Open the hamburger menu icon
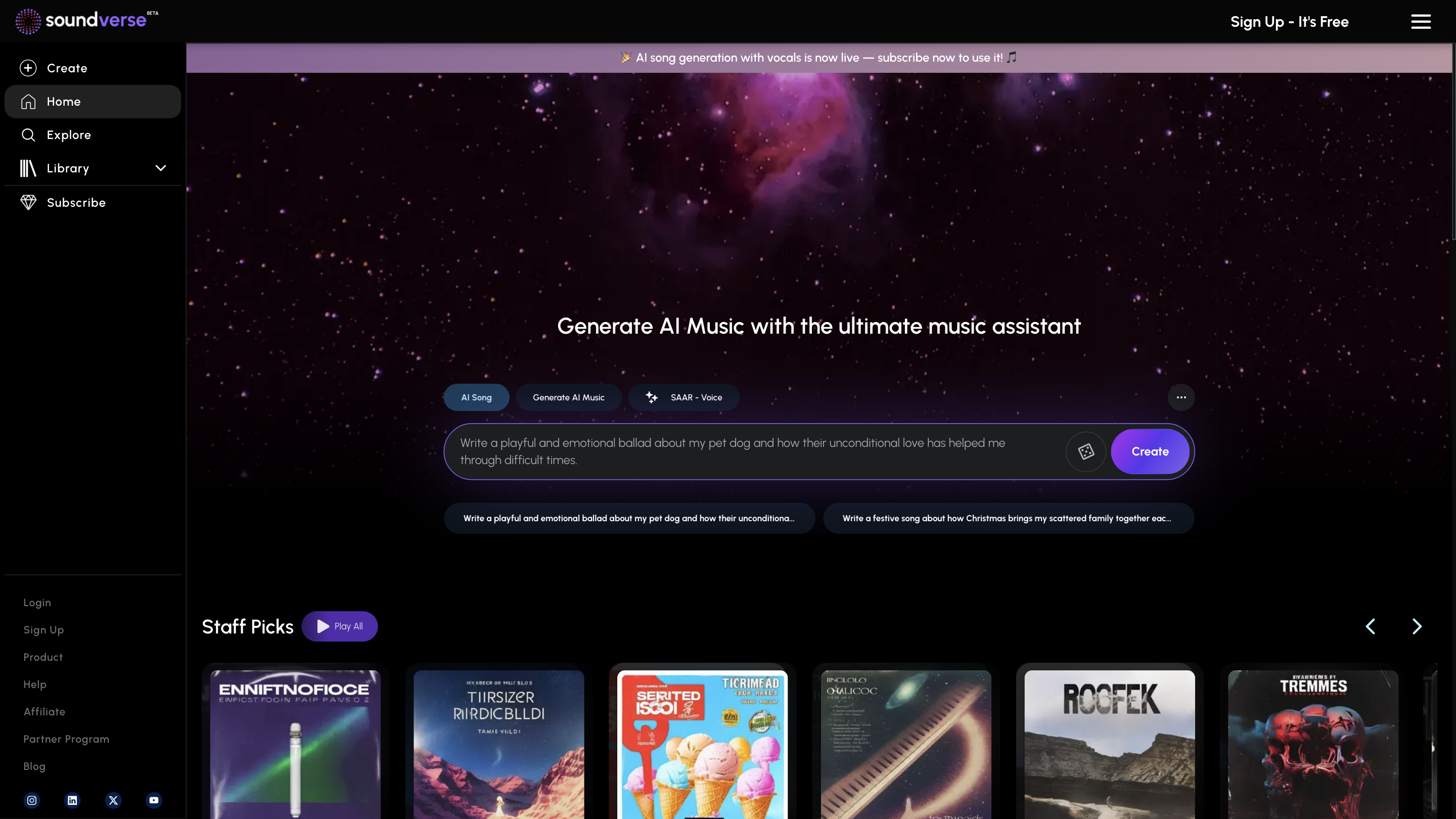Screen dimensions: 1456x819 click(x=1421, y=22)
